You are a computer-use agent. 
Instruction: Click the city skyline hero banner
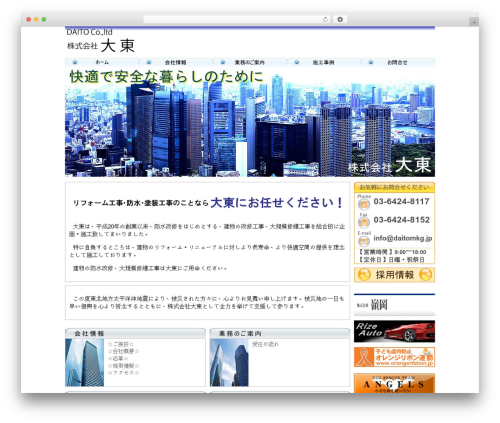pyautogui.click(x=250, y=122)
